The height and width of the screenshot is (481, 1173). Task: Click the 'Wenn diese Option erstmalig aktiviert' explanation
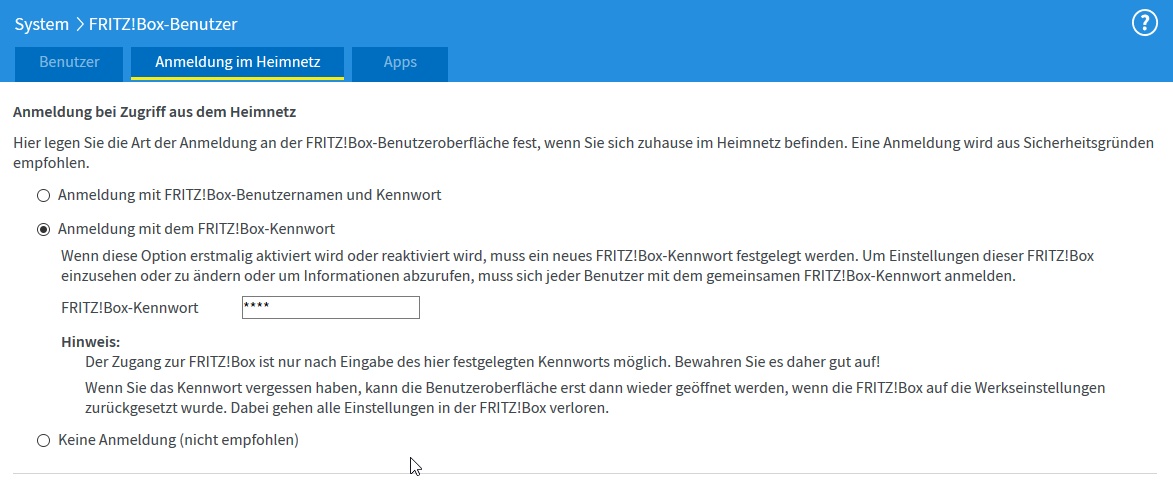578,266
